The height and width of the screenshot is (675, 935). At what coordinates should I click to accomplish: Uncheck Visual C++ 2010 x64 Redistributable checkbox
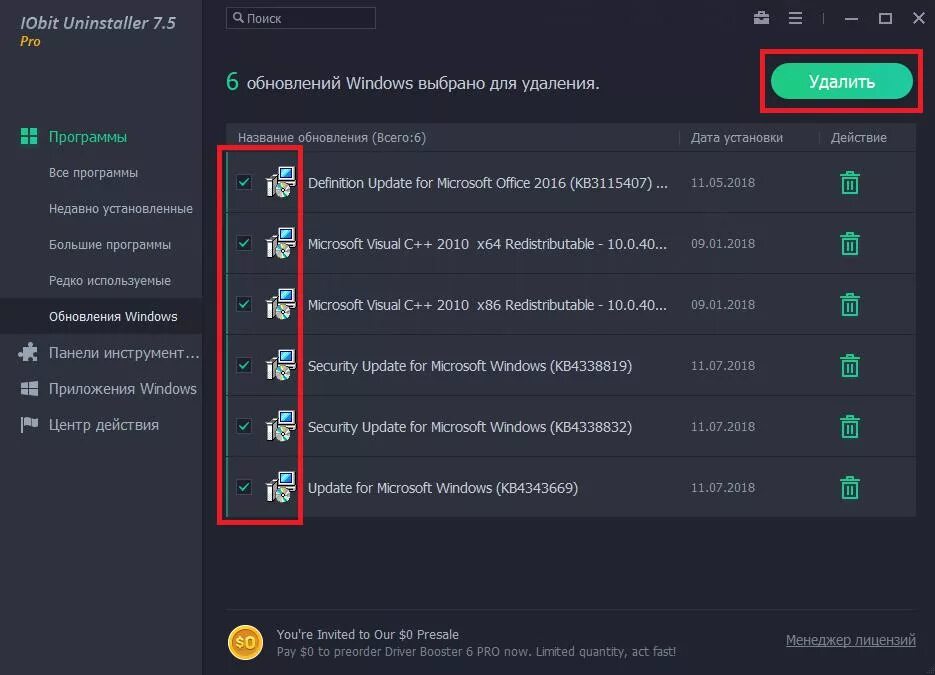coord(244,243)
